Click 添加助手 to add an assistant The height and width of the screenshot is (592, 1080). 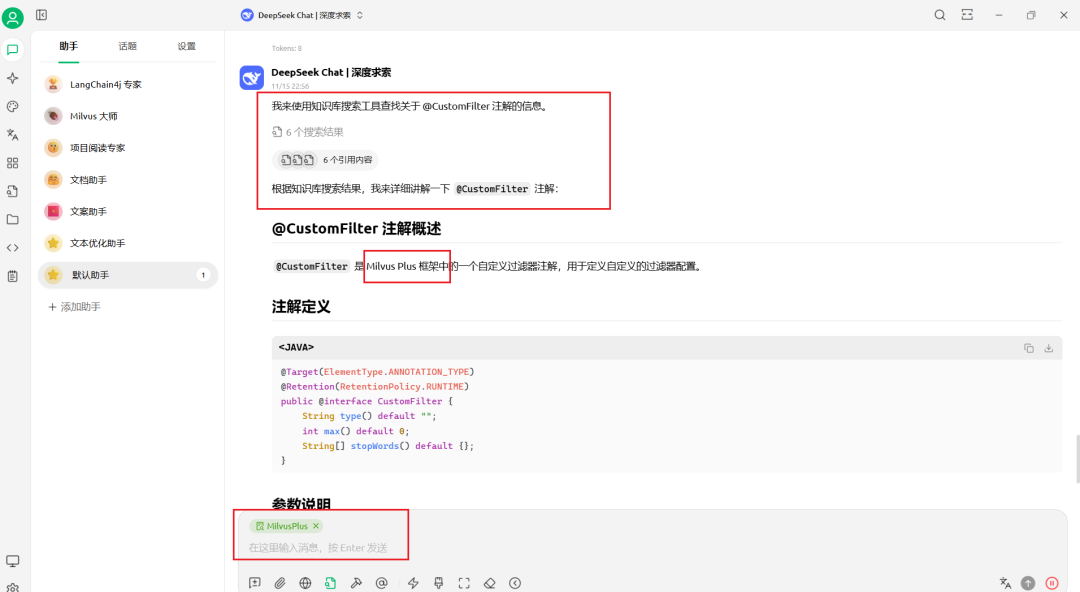coord(74,307)
